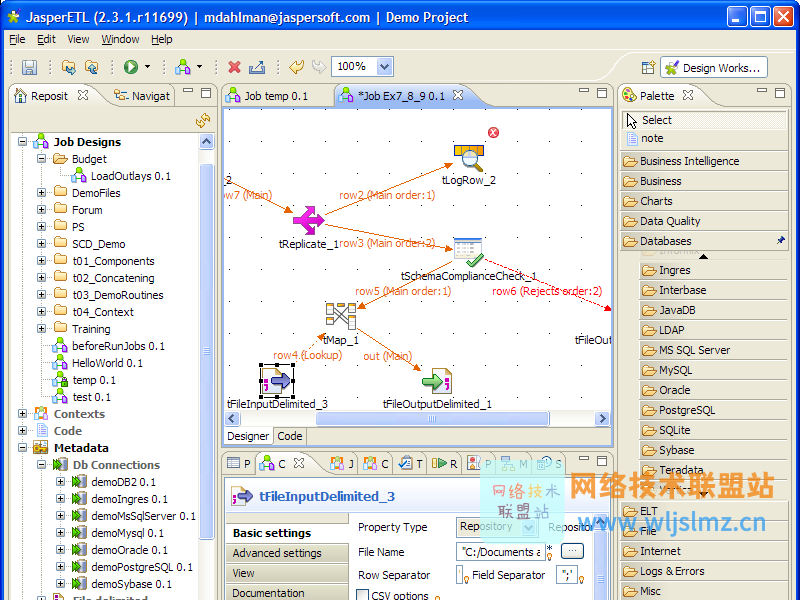Expand the demoMysql 0.1 connection
Screen dimensions: 800x600
click(60, 533)
